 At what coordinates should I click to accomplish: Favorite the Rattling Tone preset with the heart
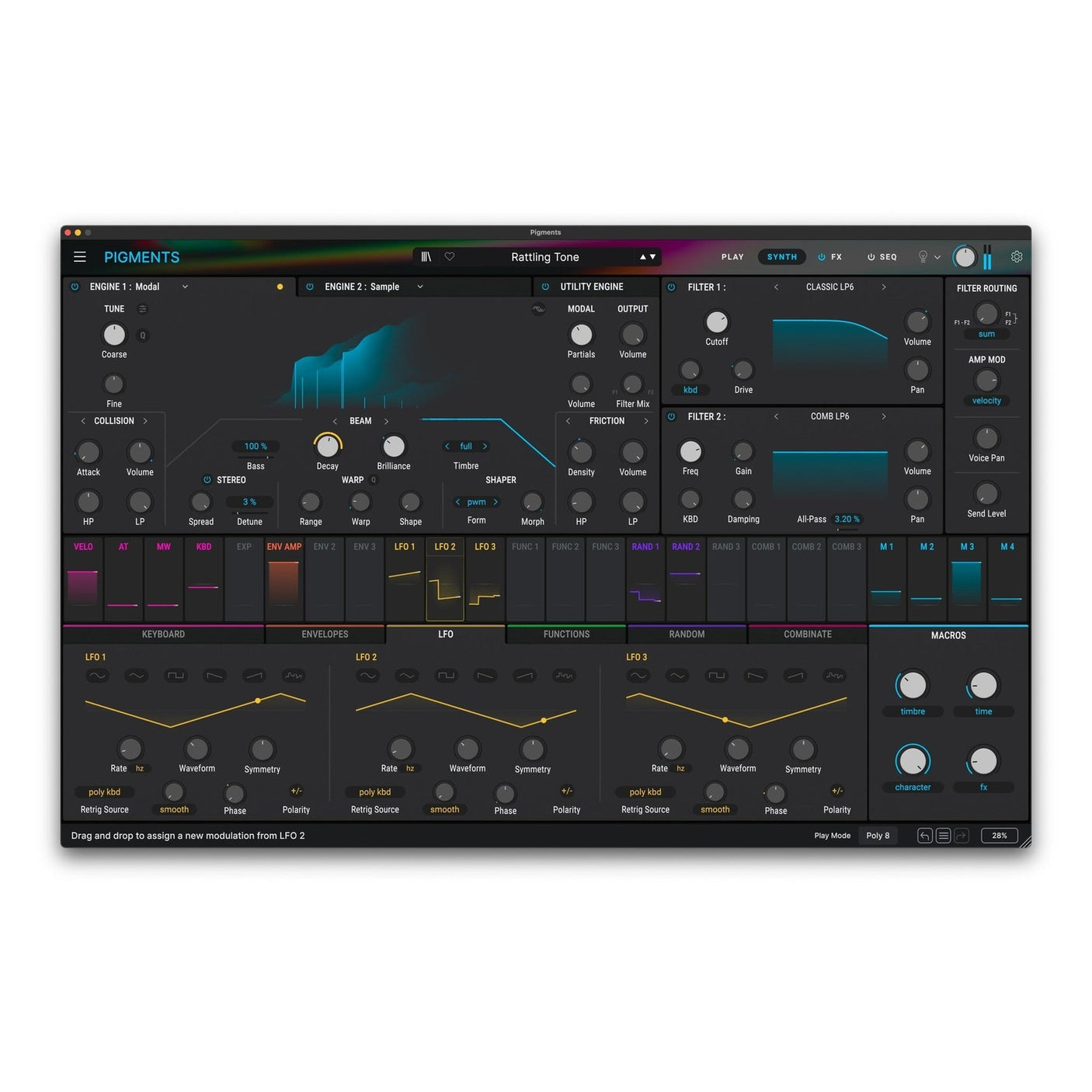pyautogui.click(x=450, y=256)
